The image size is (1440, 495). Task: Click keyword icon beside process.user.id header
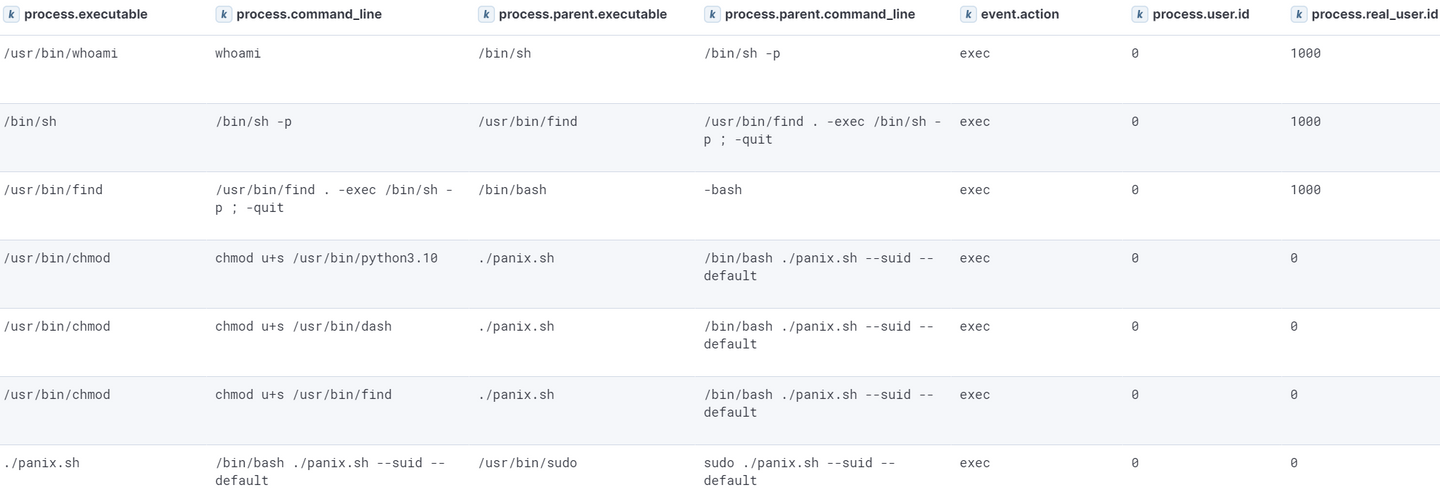click(x=1140, y=15)
